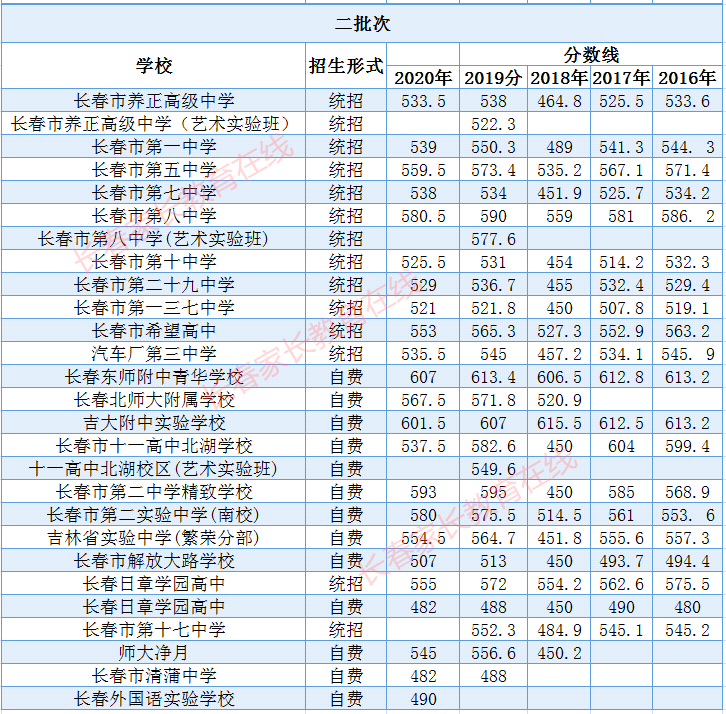Select the 师大净月 school name cell

pos(154,653)
